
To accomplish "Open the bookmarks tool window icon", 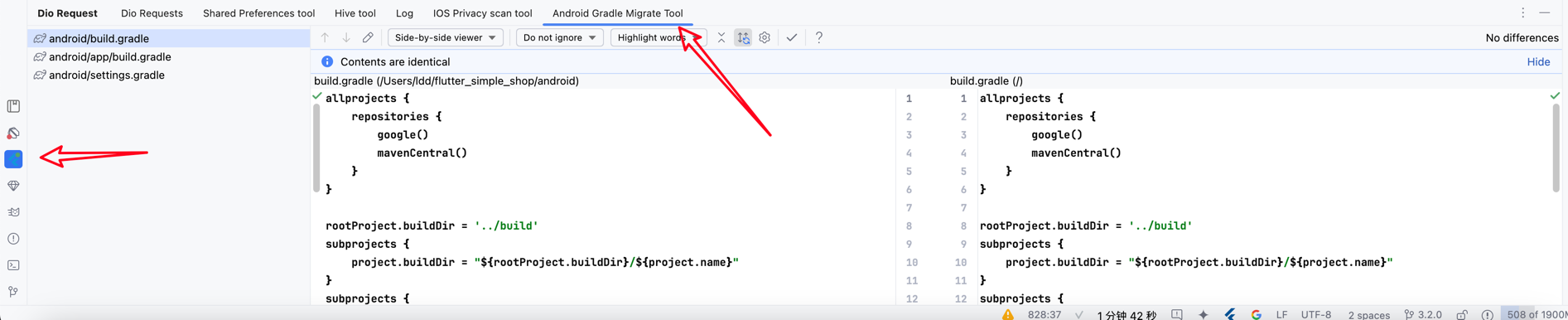I will [13, 106].
